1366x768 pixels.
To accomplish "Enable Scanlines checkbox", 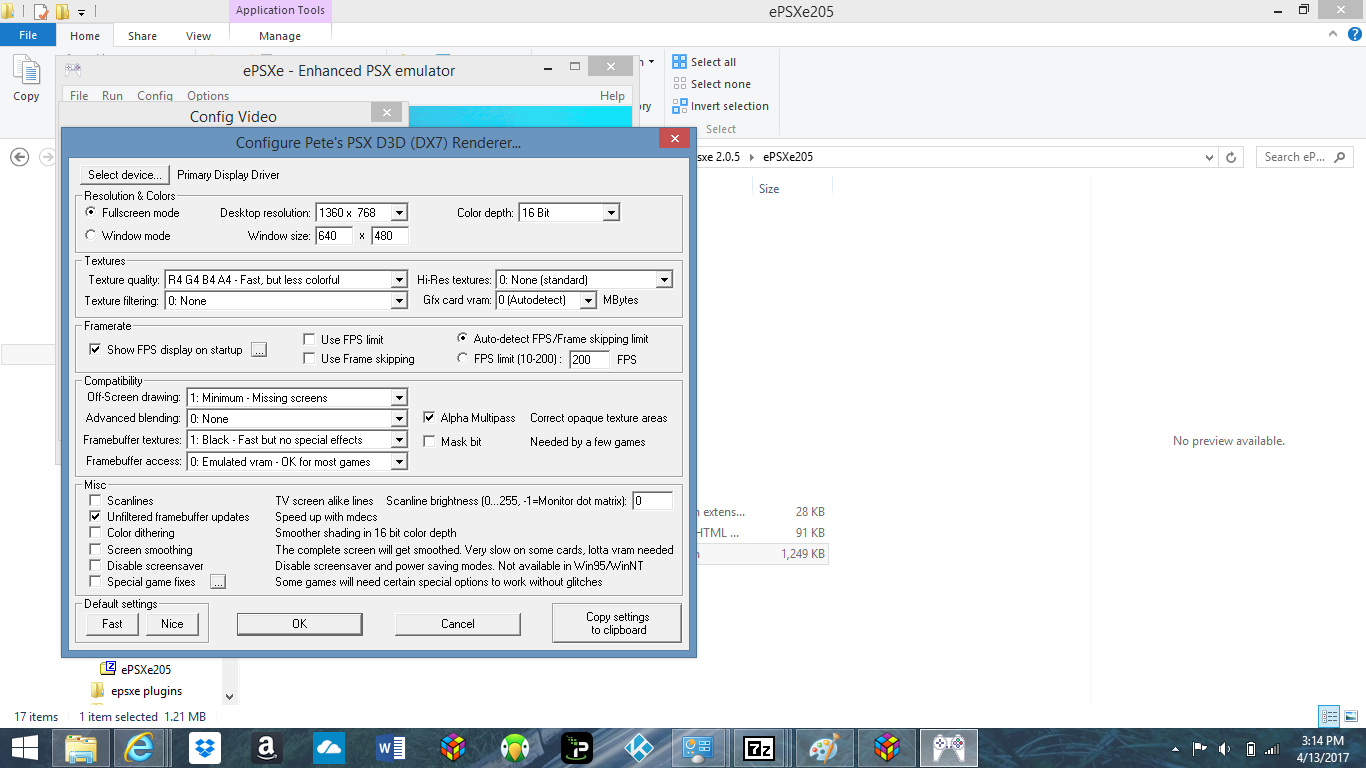I will coord(95,501).
